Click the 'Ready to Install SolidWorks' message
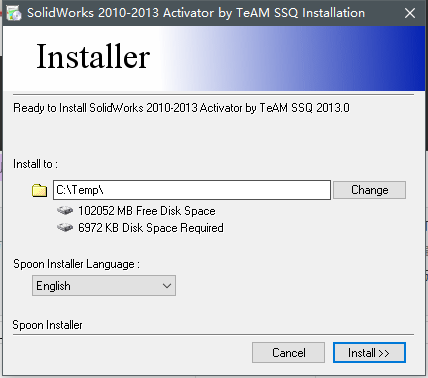428x378 pixels. coord(181,108)
